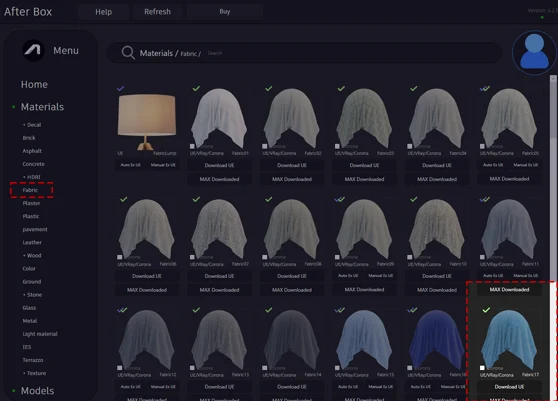The image size is (558, 401).
Task: Click the green checkmark above Fabric01
Action: 196,88
